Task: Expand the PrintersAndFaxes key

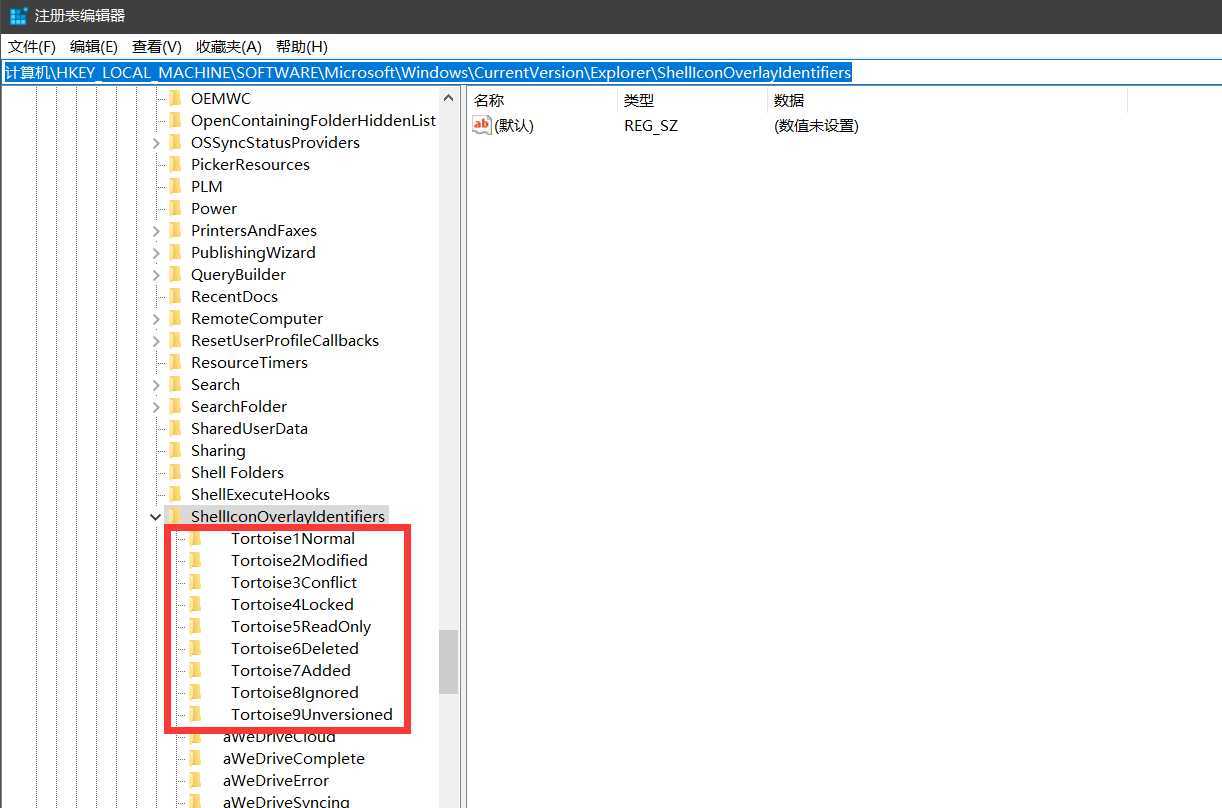Action: [x=156, y=231]
